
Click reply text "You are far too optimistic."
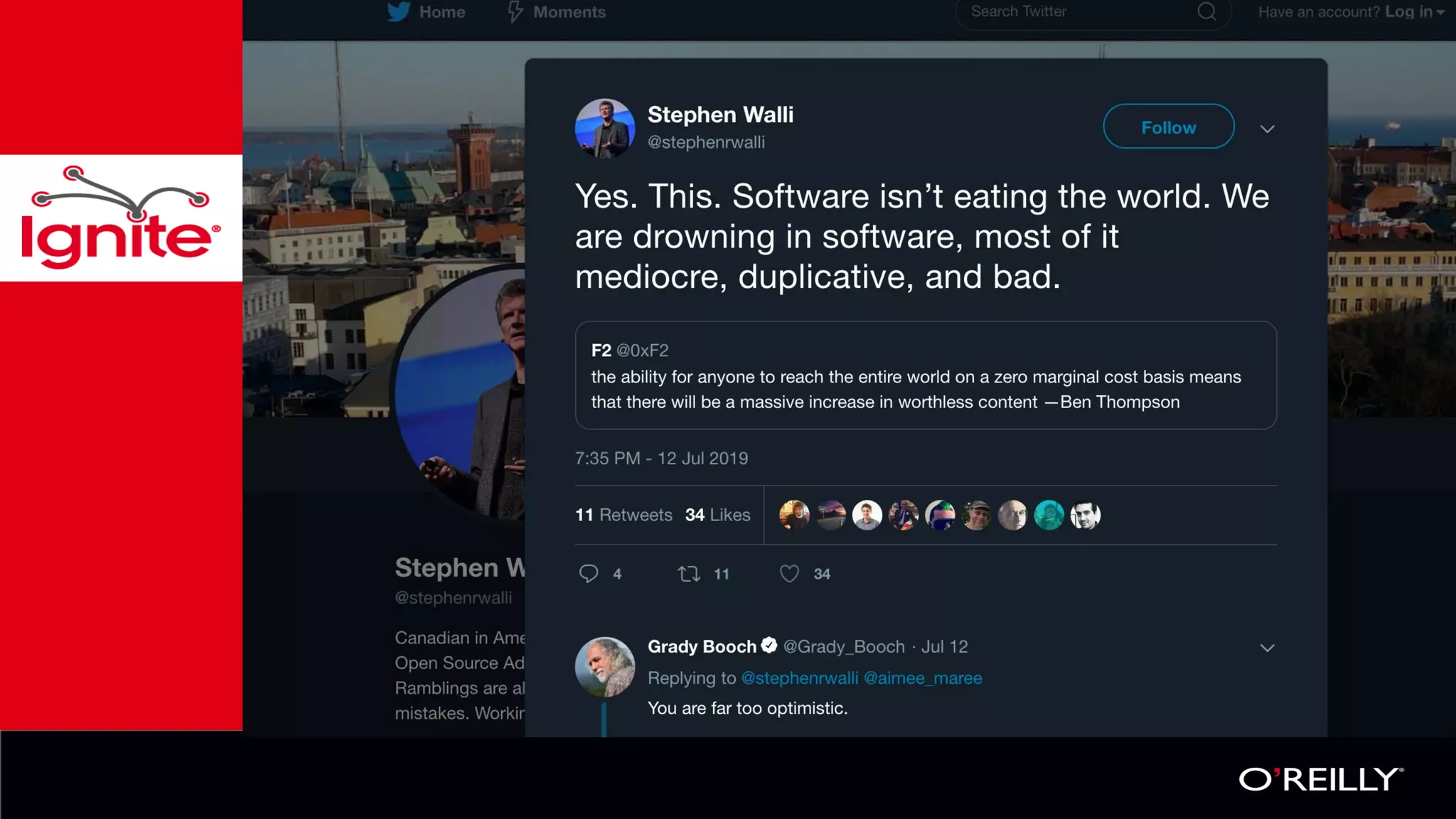747,708
